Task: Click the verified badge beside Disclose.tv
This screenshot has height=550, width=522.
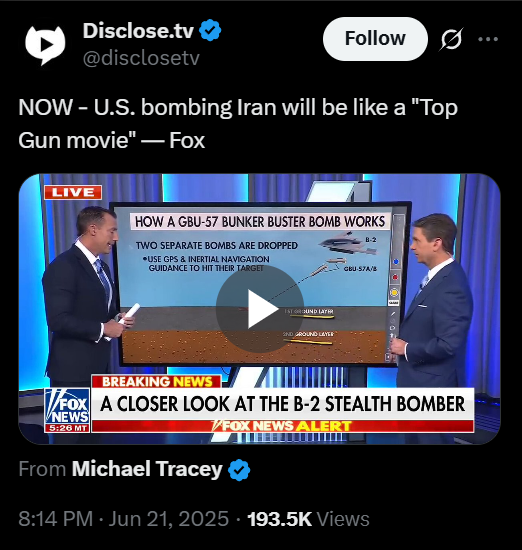Action: click(210, 31)
